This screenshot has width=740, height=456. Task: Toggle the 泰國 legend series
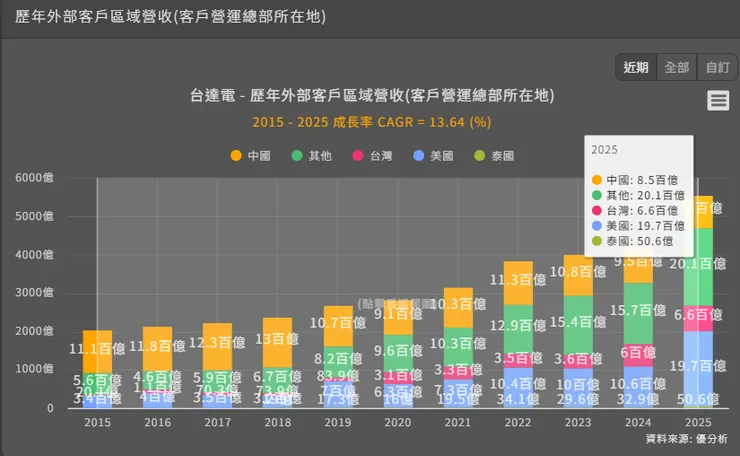[494, 156]
